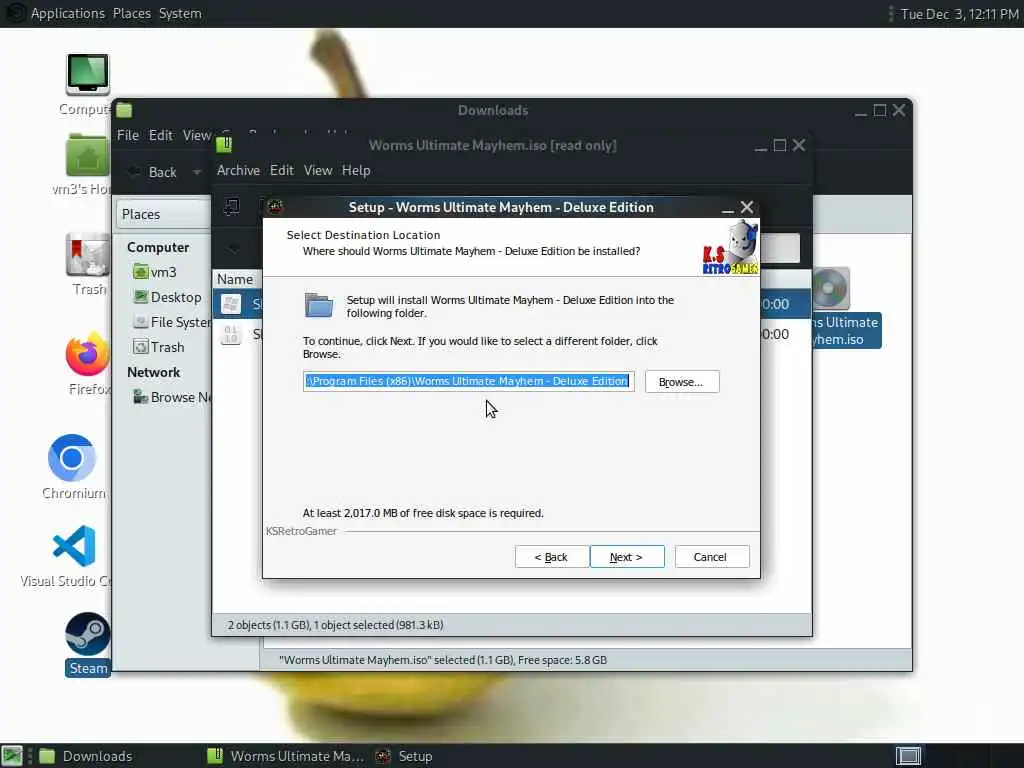Close the Downloads file manager window

[899, 110]
